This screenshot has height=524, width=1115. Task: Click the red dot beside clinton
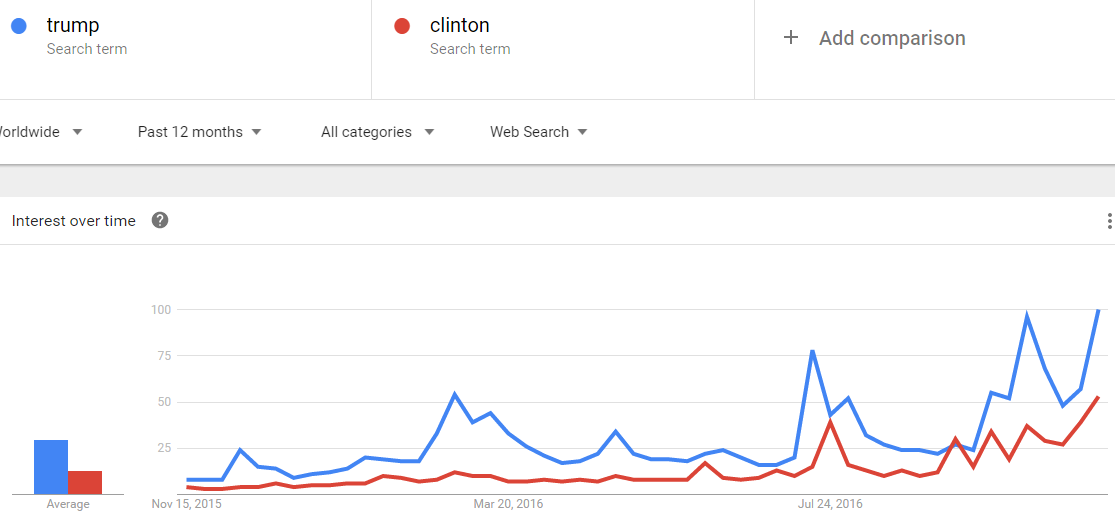(402, 26)
